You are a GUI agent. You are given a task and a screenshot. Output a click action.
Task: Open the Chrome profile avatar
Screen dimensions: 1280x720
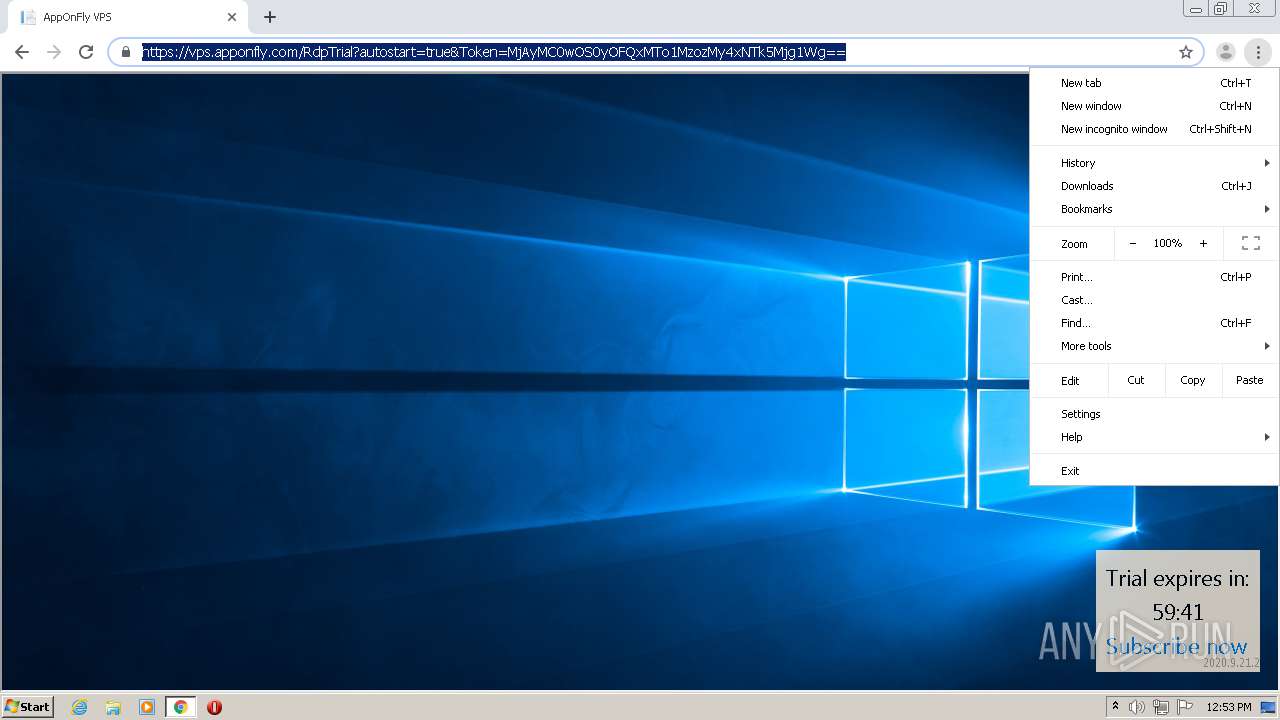pyautogui.click(x=1225, y=52)
